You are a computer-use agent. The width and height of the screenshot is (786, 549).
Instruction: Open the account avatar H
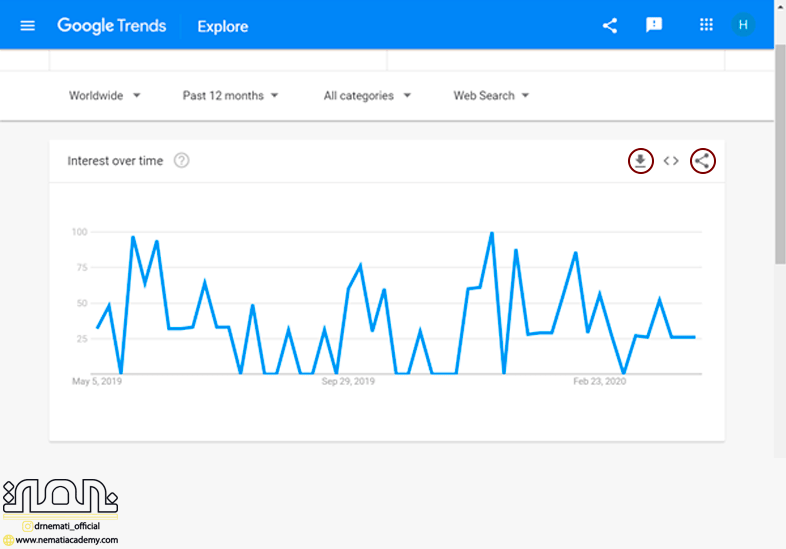pyautogui.click(x=742, y=25)
